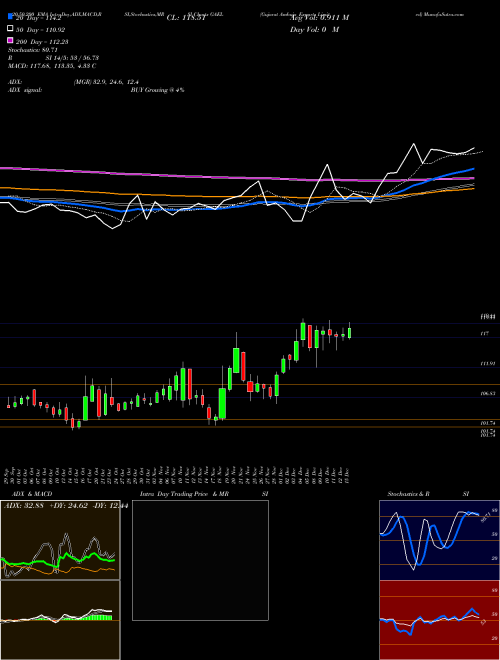
Task: Click the 'Avg Vol: 0.911 M' text
Action: tap(319, 18)
